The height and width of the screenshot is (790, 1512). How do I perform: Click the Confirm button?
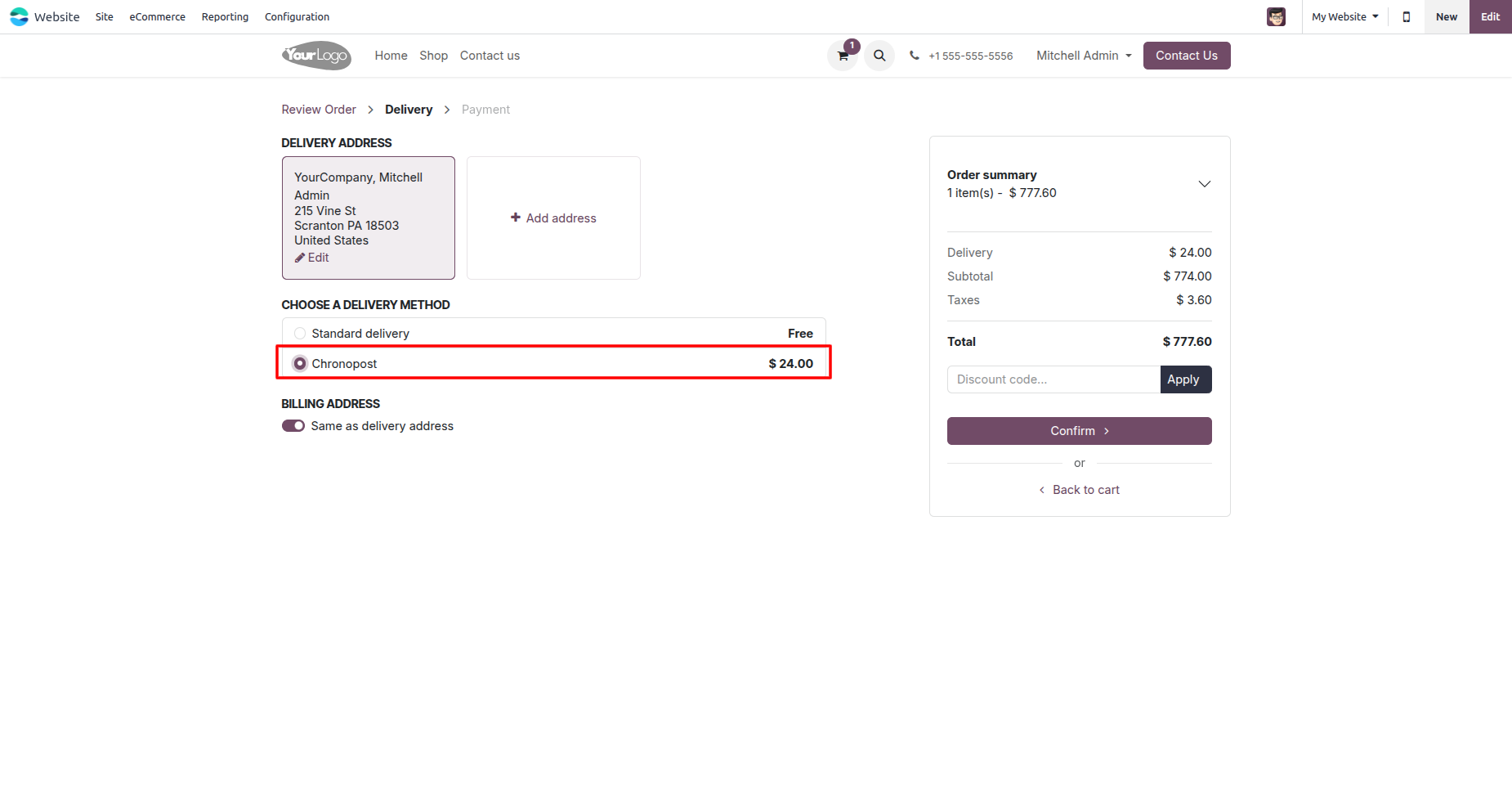(x=1079, y=431)
